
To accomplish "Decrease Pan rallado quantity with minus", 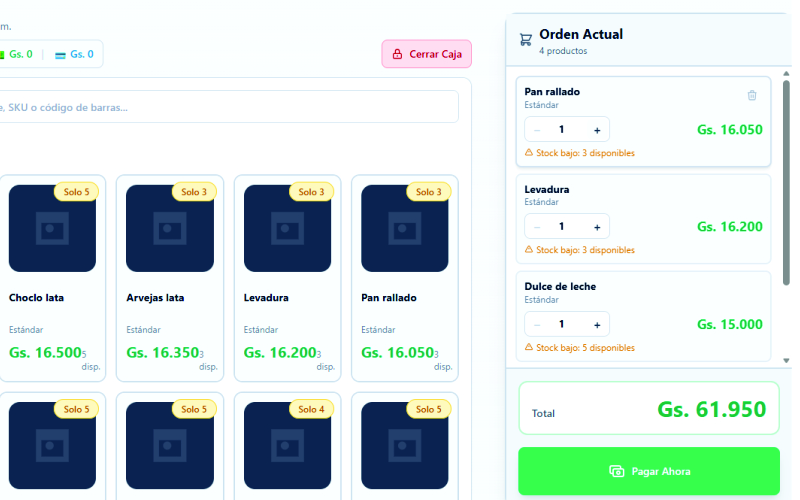I will pyautogui.click(x=537, y=130).
